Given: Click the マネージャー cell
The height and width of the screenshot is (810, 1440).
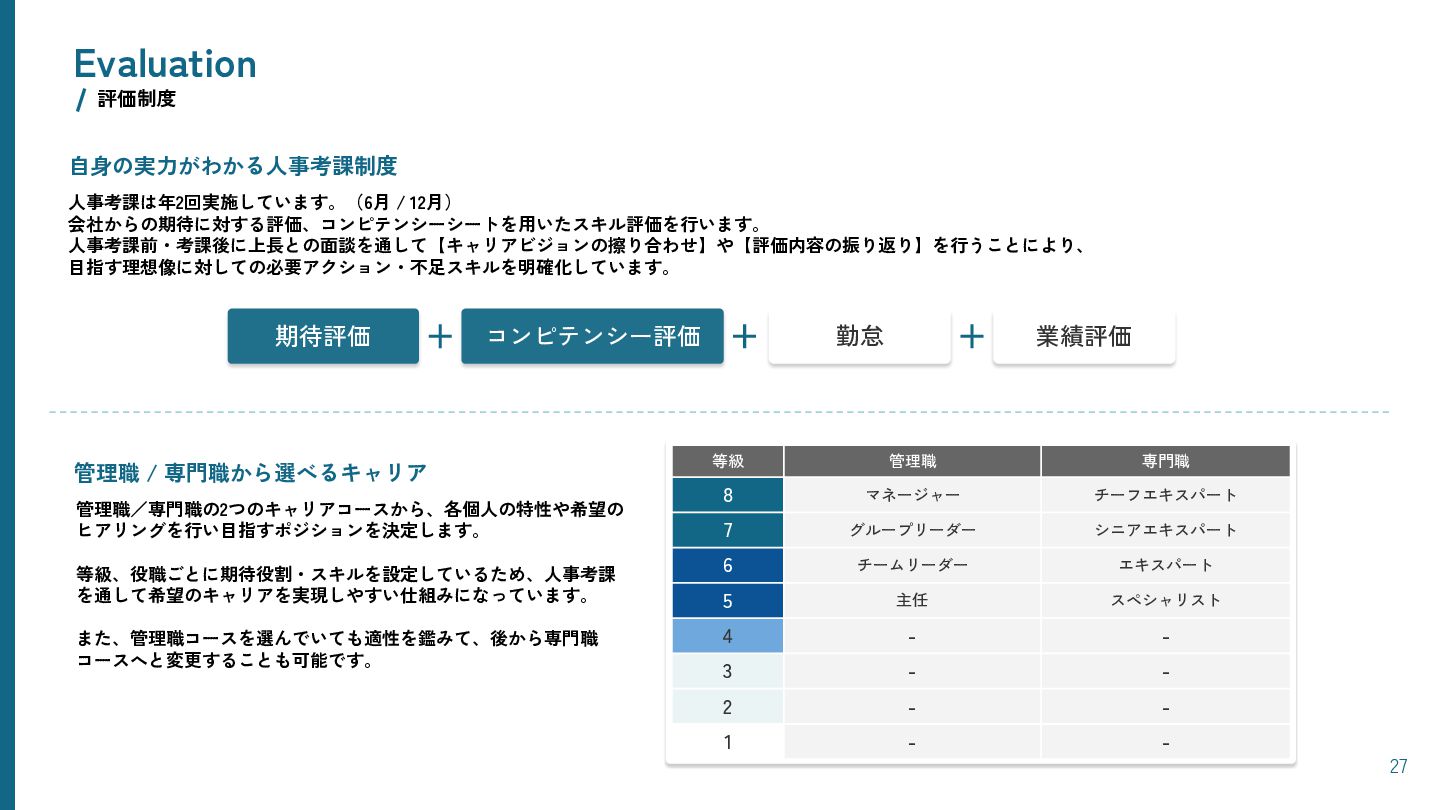Looking at the screenshot, I should tap(912, 495).
